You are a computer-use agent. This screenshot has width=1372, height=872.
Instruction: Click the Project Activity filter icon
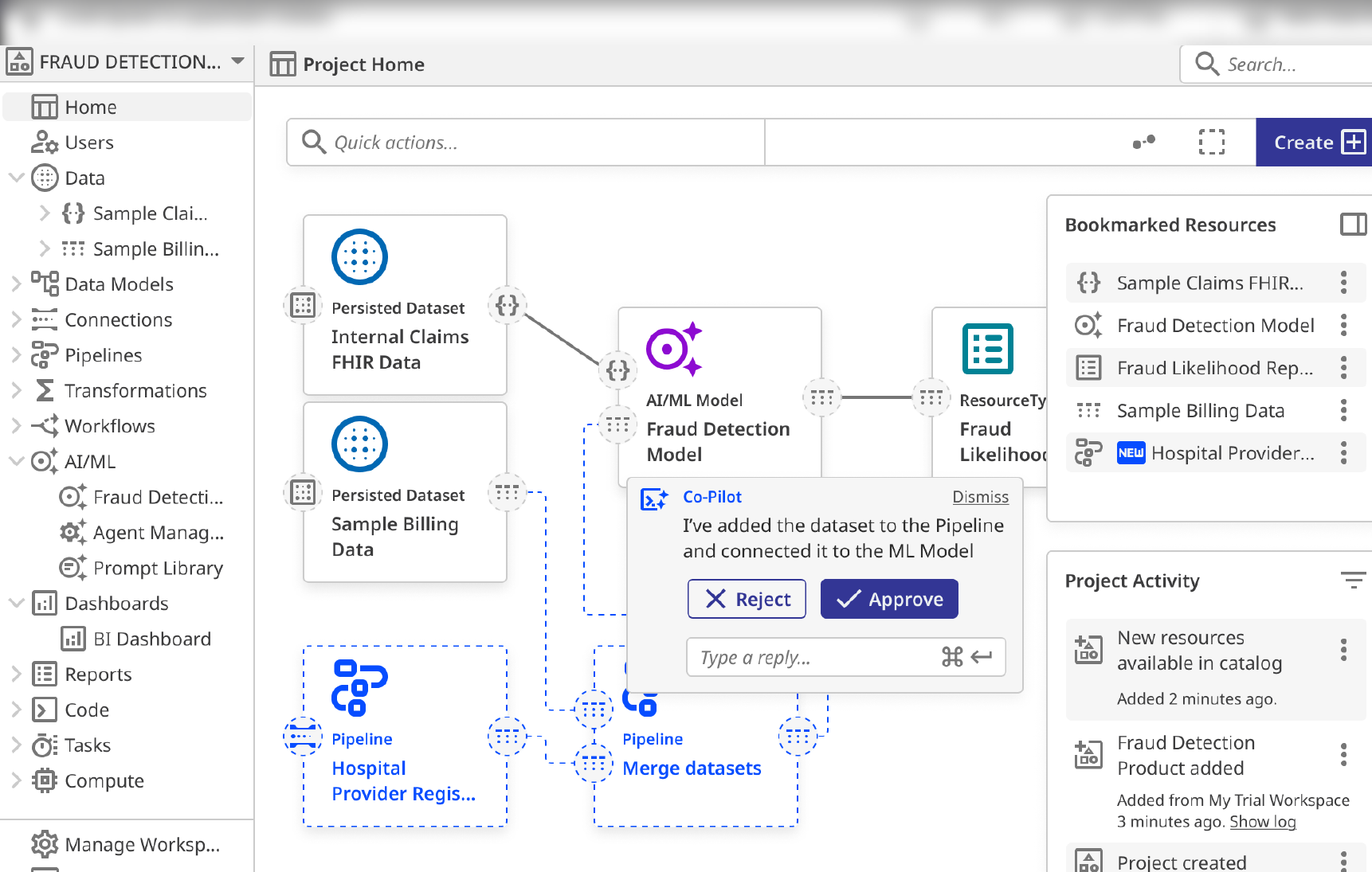(1353, 581)
